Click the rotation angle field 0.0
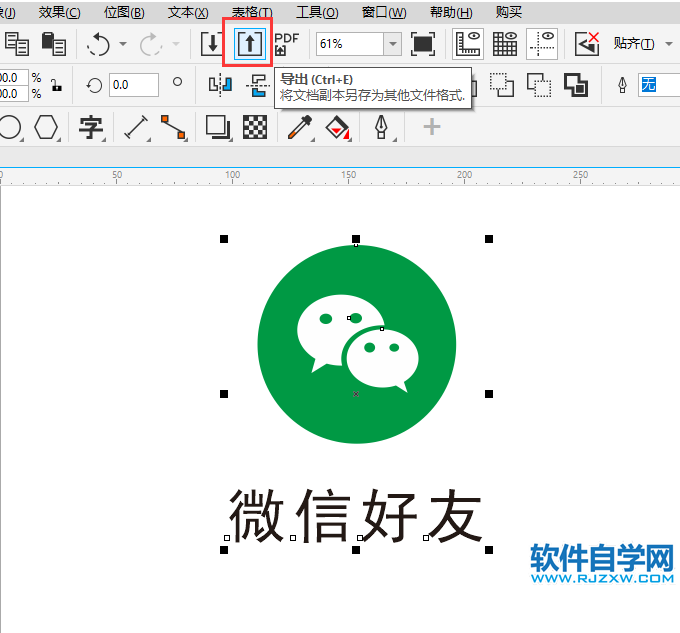 (134, 85)
